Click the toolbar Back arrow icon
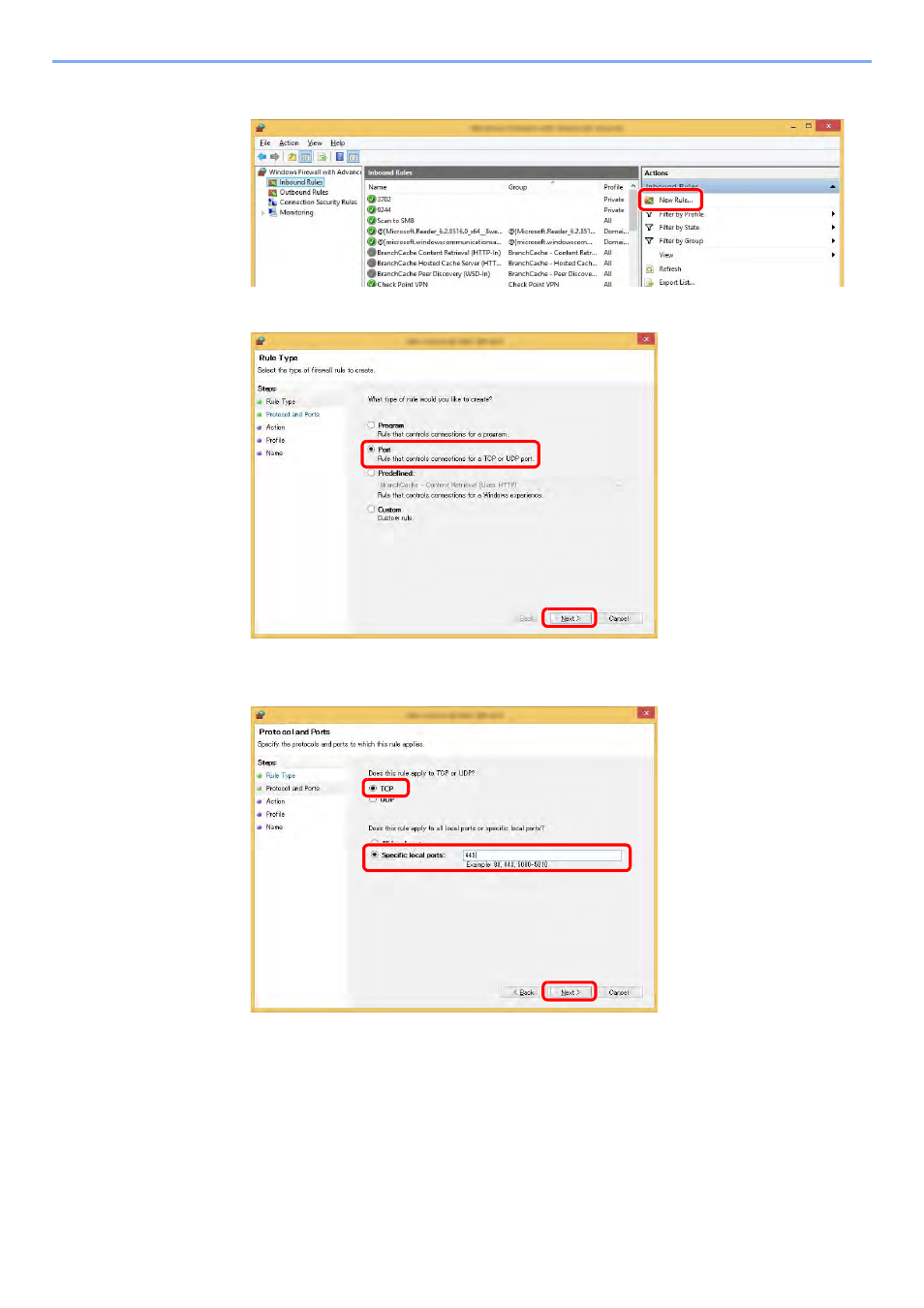Viewport: 924px width, 1308px height. [262, 157]
